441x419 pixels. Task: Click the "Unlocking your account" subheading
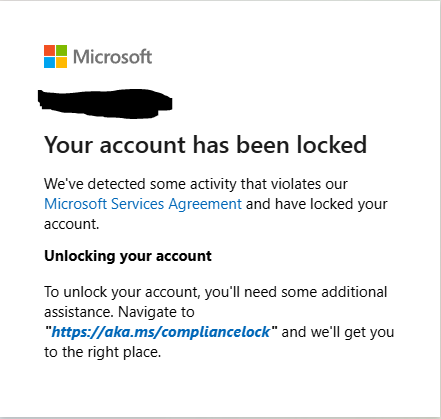pyautogui.click(x=128, y=256)
